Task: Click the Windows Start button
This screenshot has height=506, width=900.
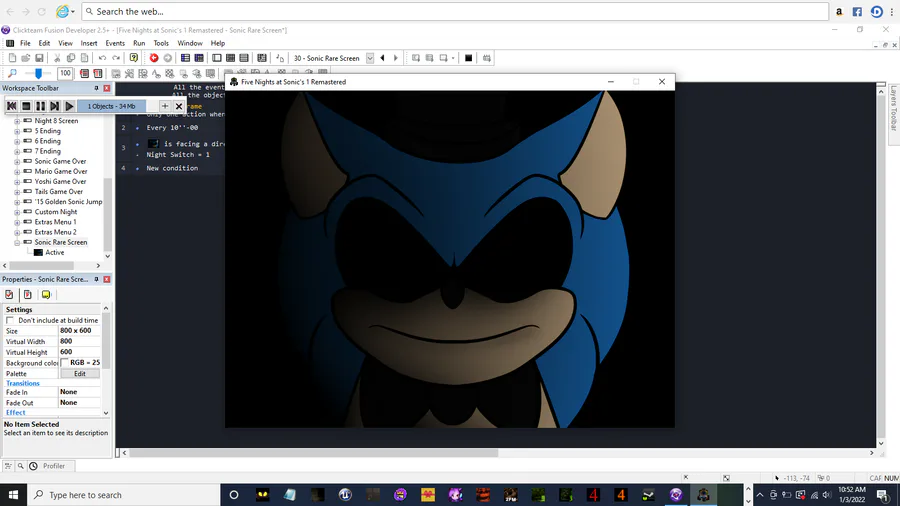Action: [x=13, y=495]
